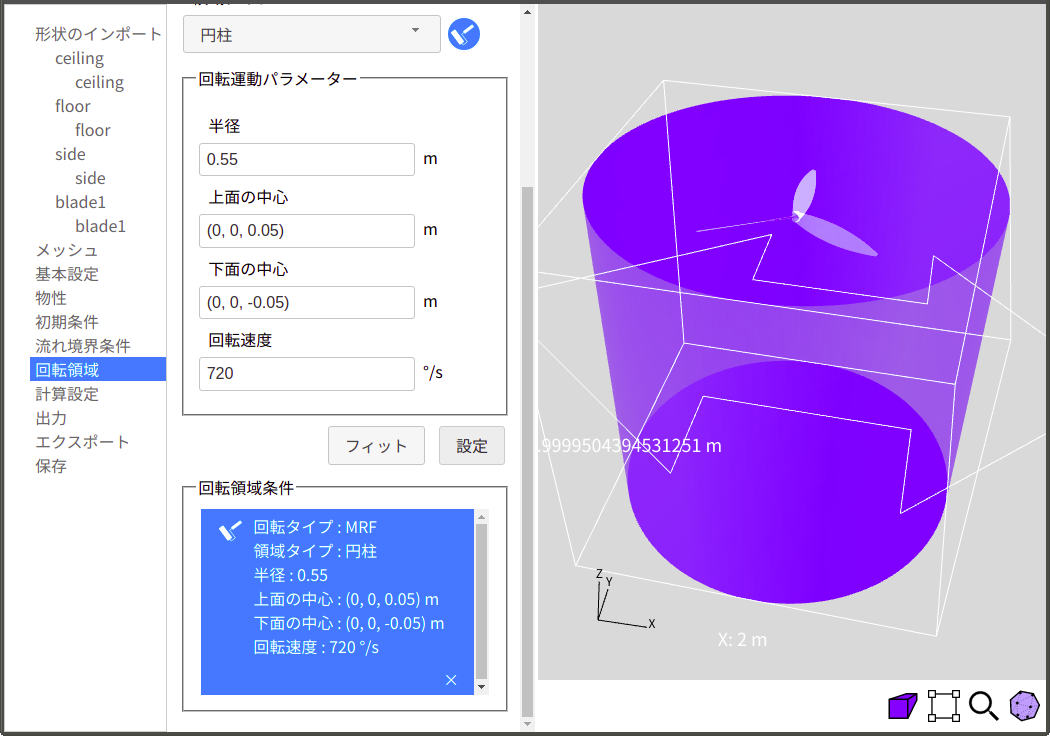The height and width of the screenshot is (736, 1050).
Task: Click the 半径 input field
Action: coord(306,159)
